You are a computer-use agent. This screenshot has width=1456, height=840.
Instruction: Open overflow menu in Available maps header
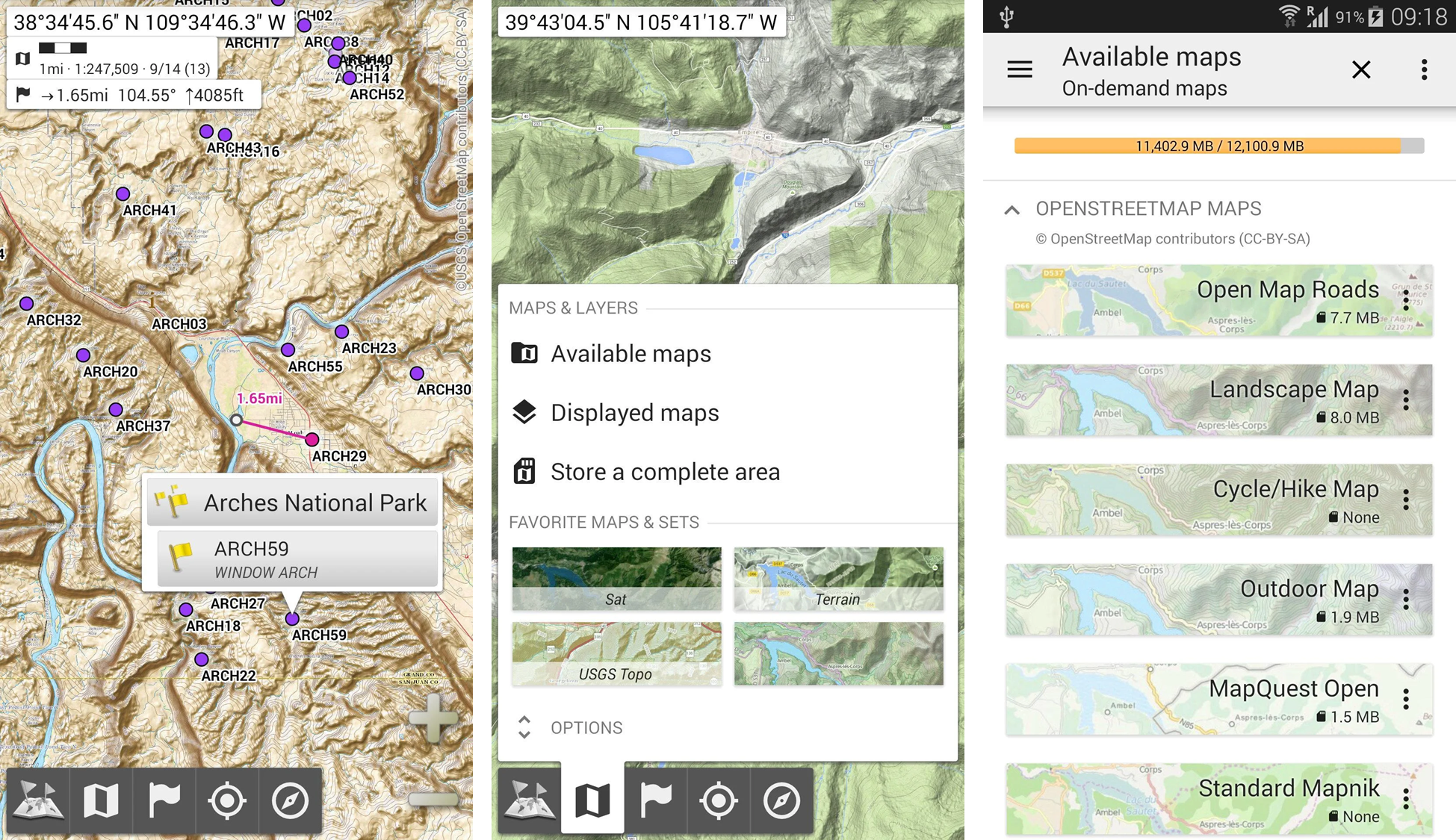click(1424, 69)
